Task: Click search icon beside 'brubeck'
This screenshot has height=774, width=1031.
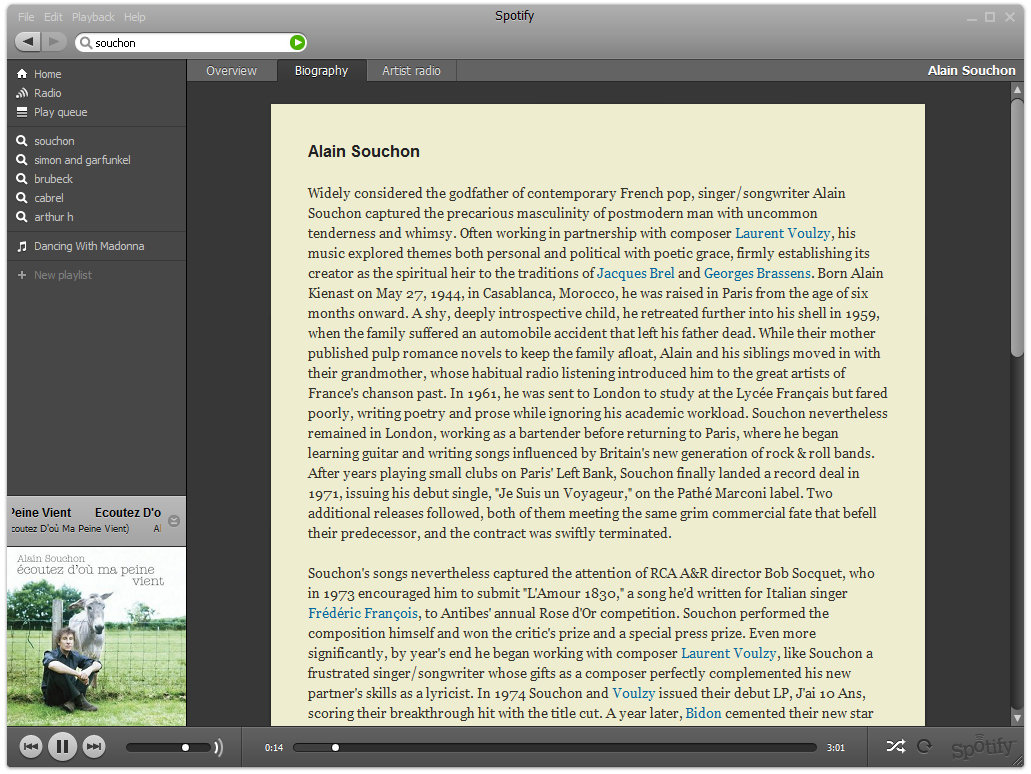Action: [x=22, y=179]
